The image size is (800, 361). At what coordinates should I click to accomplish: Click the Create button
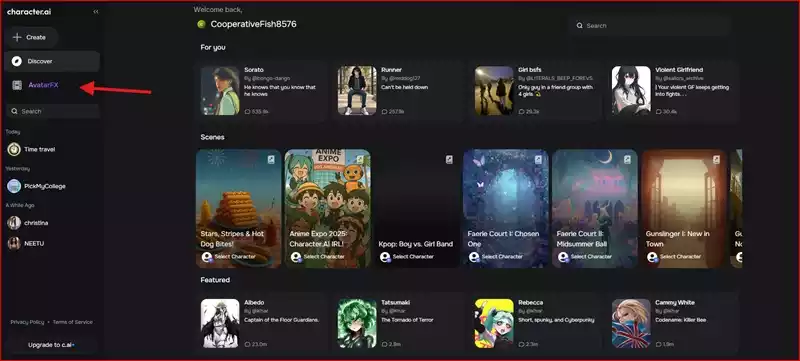[x=31, y=37]
